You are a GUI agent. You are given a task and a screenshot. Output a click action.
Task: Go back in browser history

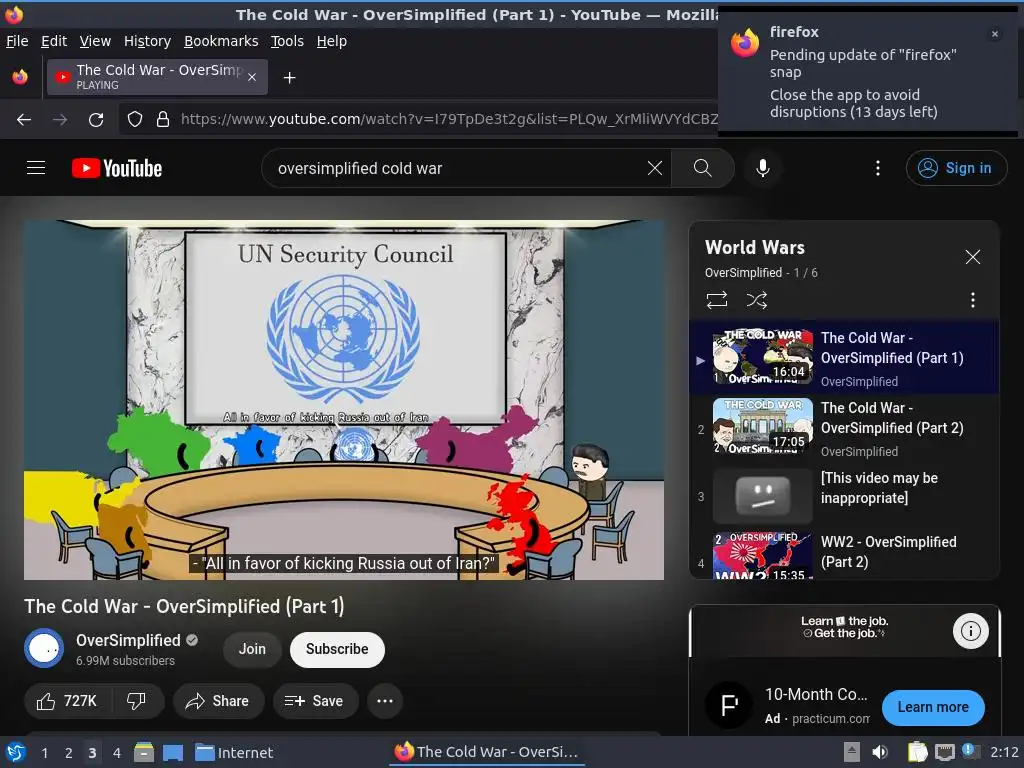coord(24,120)
